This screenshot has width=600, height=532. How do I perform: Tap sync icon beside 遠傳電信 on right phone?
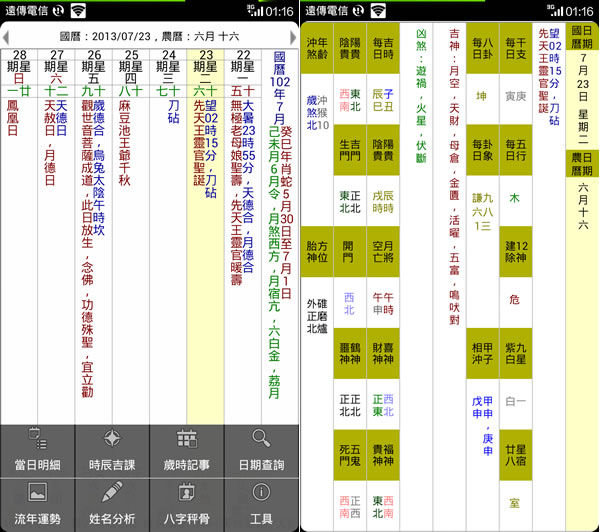click(x=358, y=11)
